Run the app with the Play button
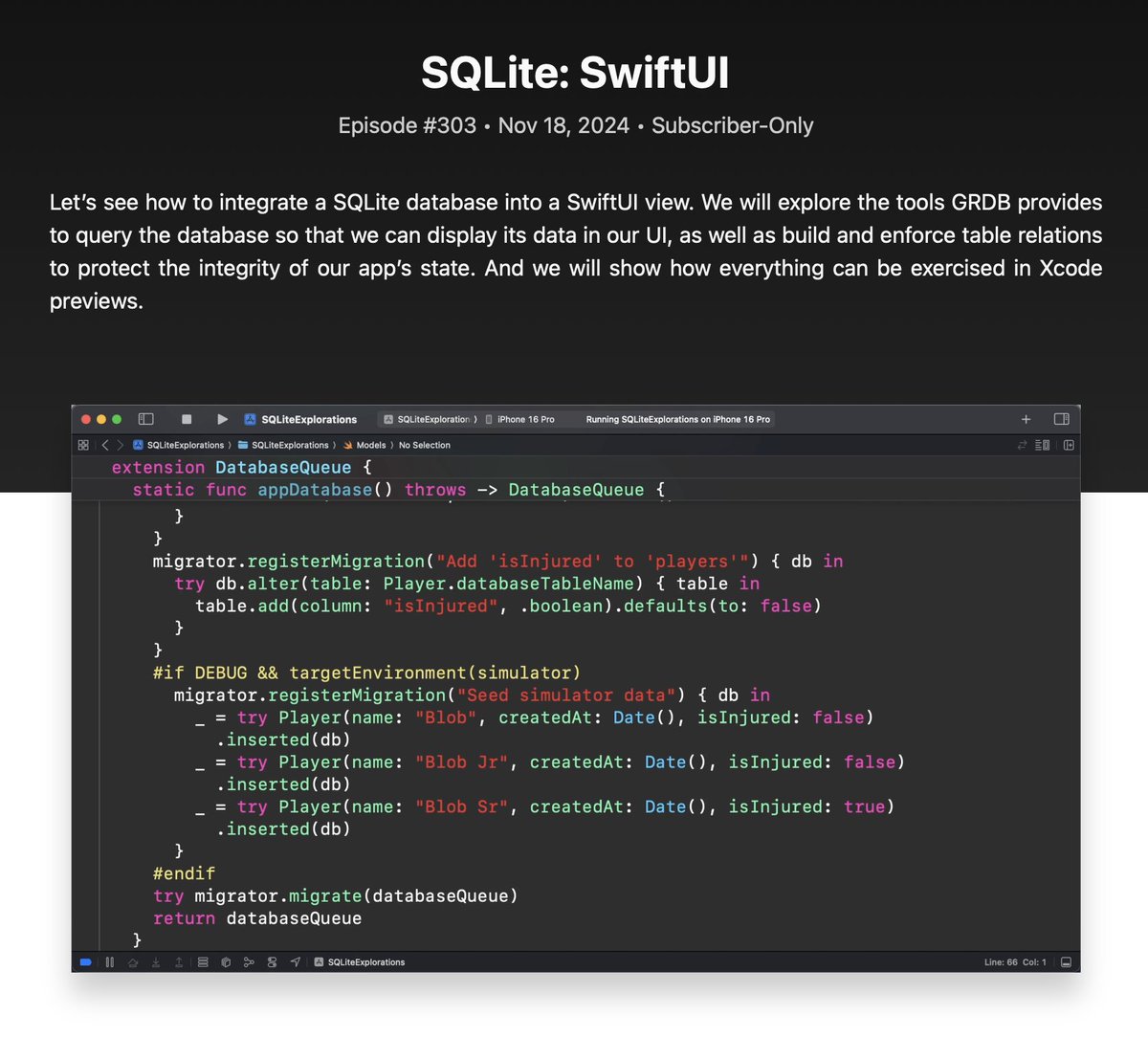 pos(222,419)
